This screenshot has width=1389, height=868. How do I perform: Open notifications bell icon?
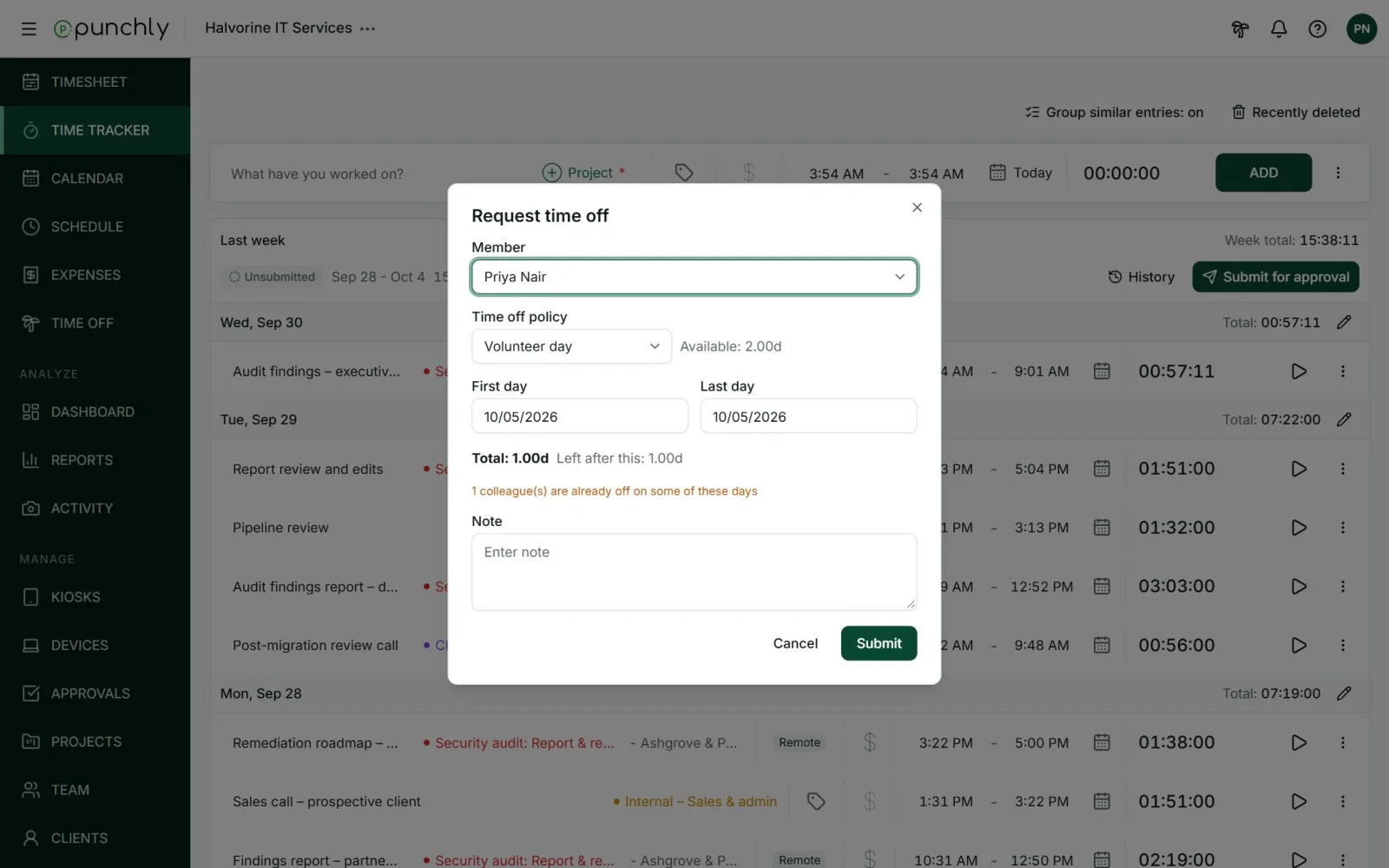pos(1279,29)
